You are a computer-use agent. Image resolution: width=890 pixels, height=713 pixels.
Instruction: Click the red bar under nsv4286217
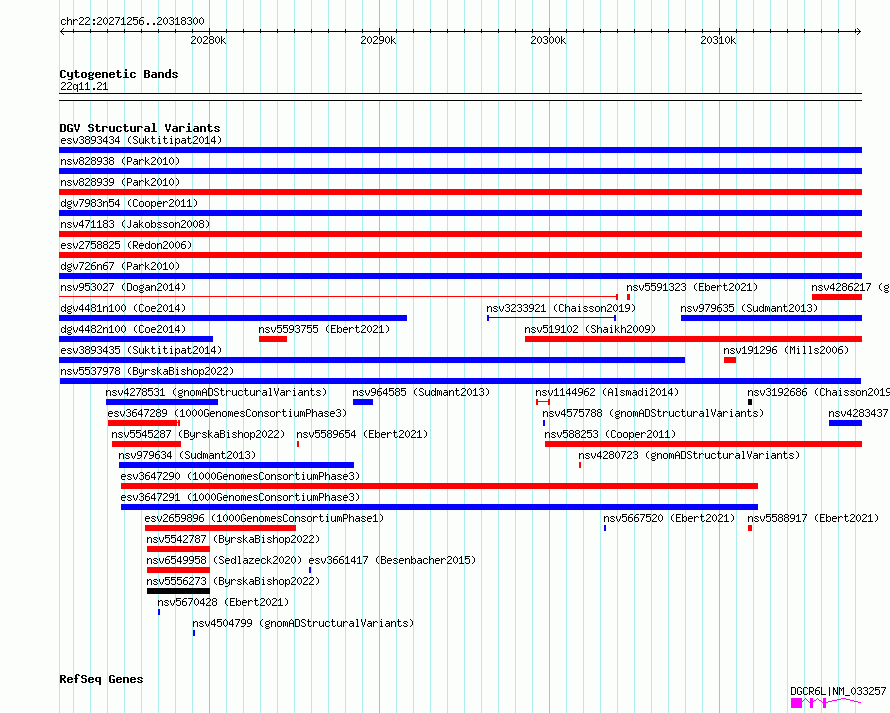pyautogui.click(x=837, y=297)
